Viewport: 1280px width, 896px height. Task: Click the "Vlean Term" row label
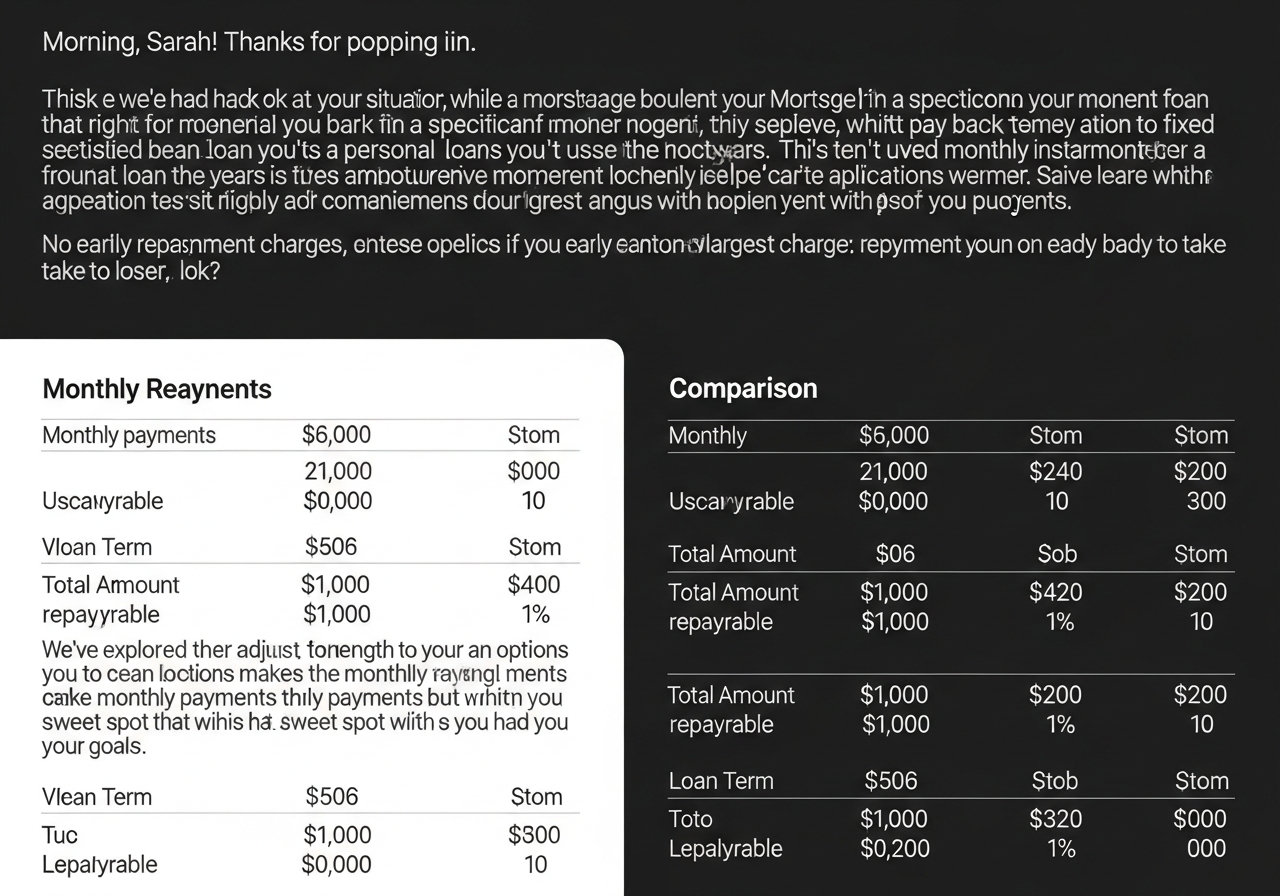point(97,797)
